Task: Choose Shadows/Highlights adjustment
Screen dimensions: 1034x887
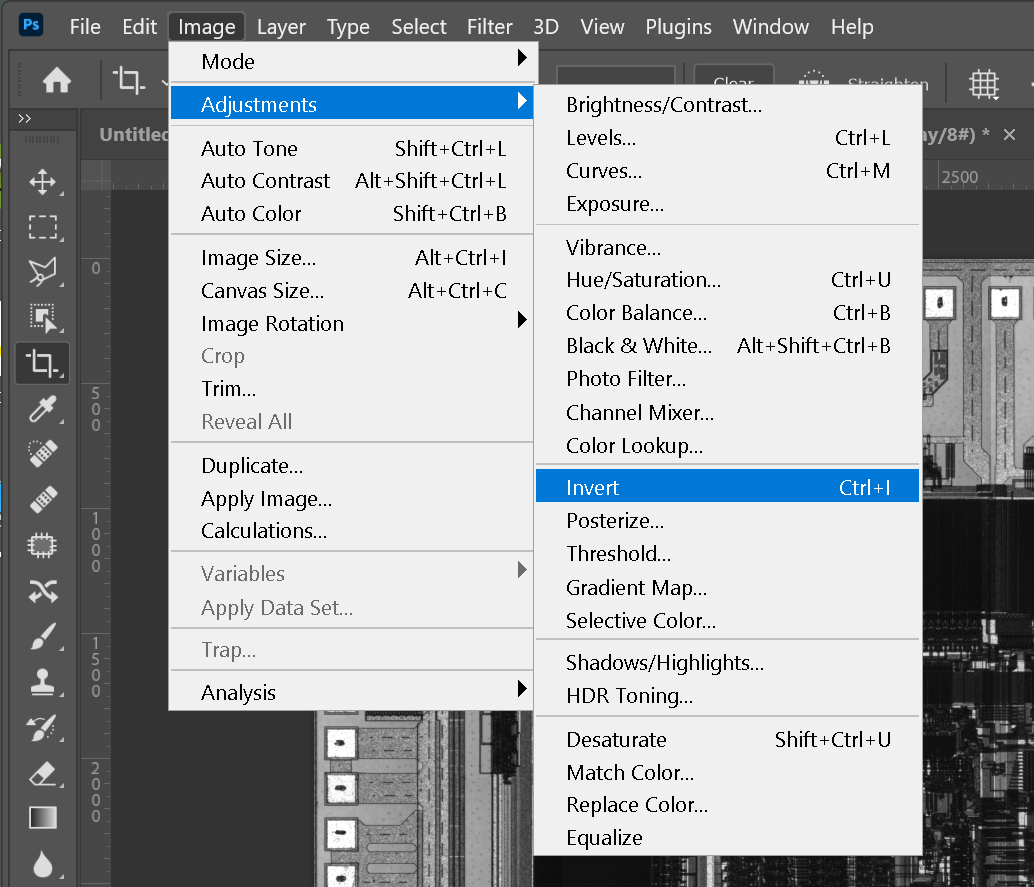Action: click(727, 662)
